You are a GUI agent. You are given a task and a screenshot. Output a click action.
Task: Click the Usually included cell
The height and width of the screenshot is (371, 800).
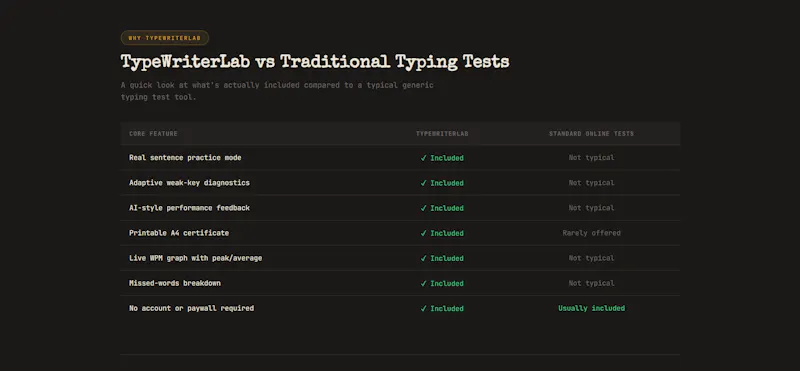pyautogui.click(x=591, y=308)
